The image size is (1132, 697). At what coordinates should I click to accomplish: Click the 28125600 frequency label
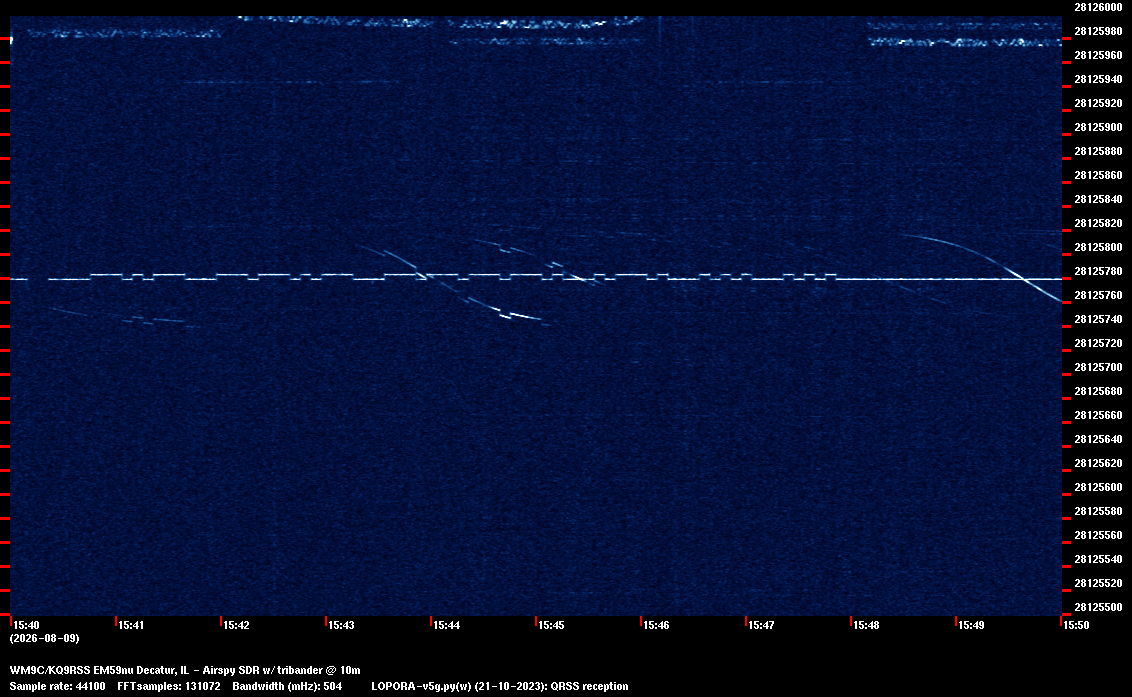(x=1098, y=487)
